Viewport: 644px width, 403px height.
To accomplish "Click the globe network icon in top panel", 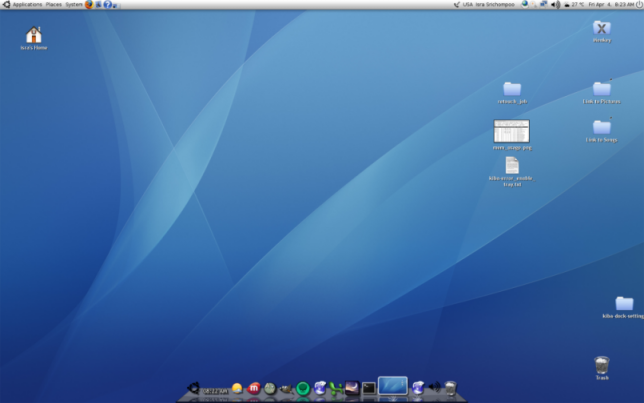I will tap(524, 4).
